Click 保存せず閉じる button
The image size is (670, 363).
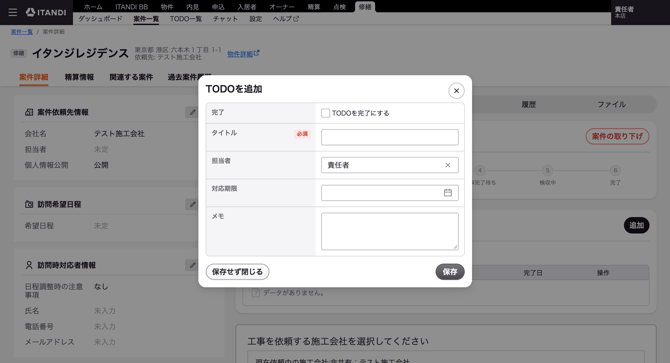tap(237, 272)
